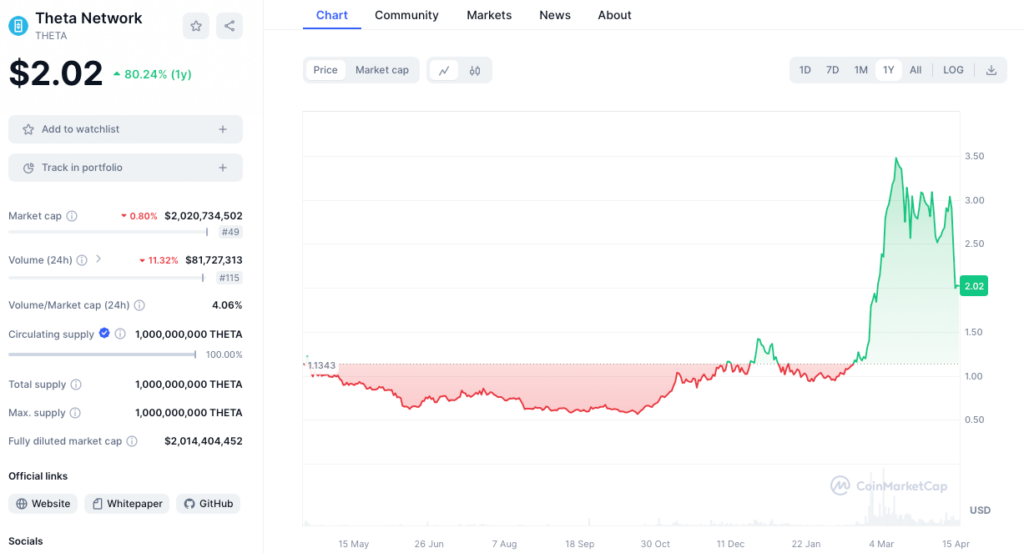Click the 4.06% volume ratio value
The width and height of the screenshot is (1024, 553).
click(x=227, y=305)
